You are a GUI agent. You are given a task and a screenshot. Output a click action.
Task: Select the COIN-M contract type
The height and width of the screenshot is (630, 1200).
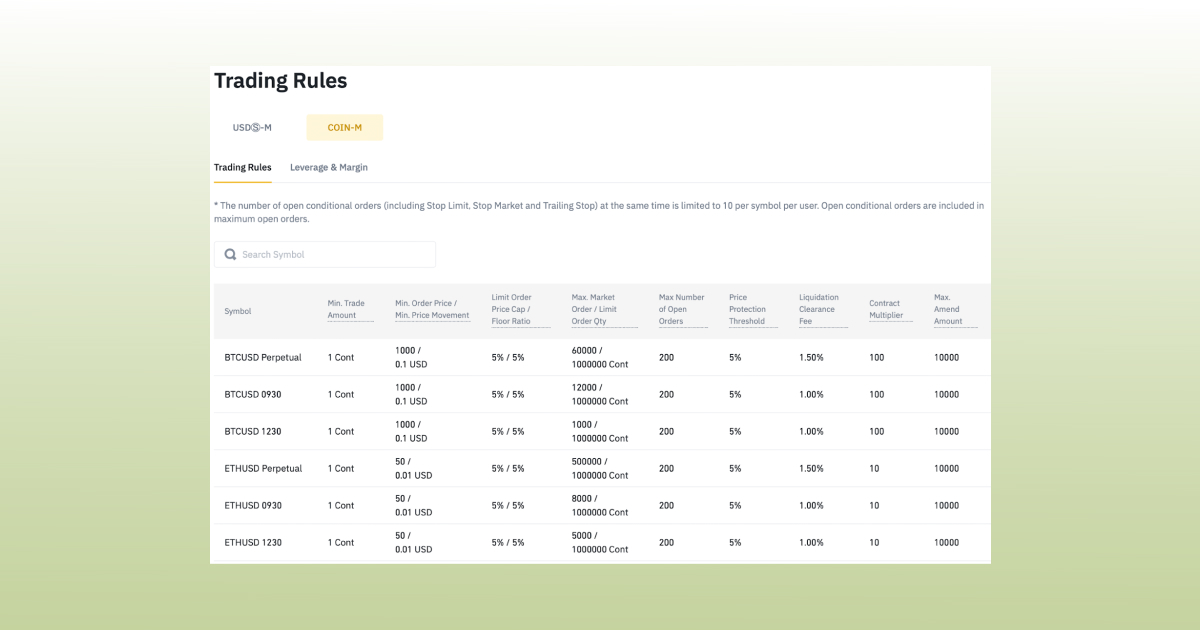tap(344, 127)
